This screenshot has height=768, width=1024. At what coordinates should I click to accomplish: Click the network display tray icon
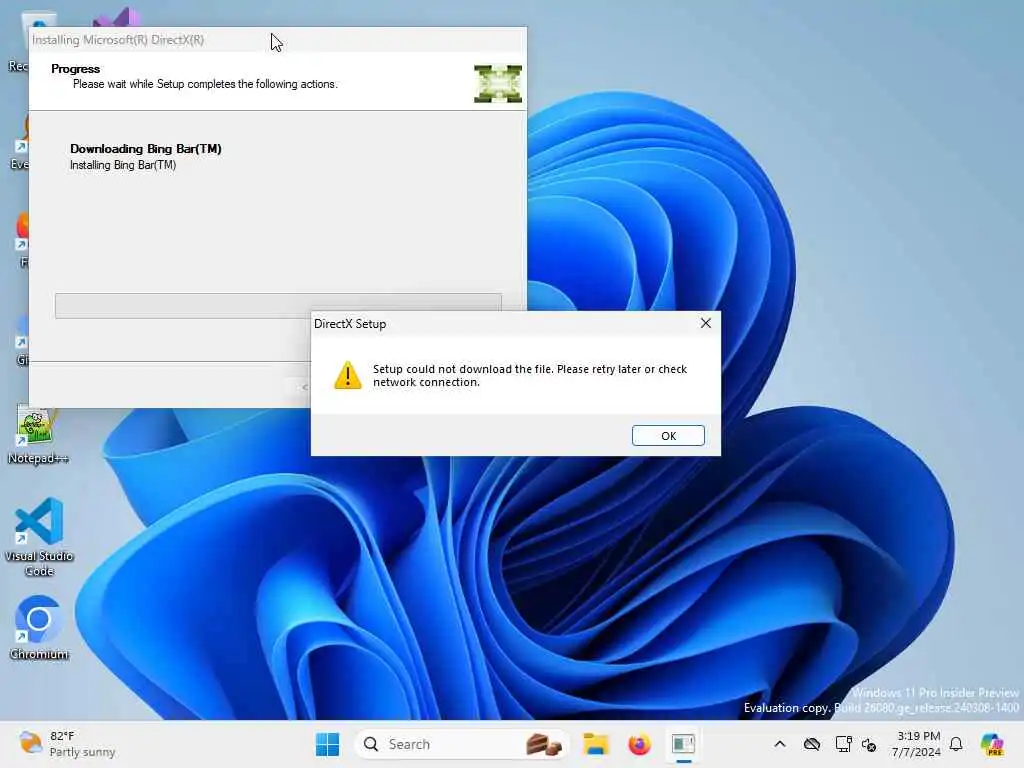(x=843, y=744)
